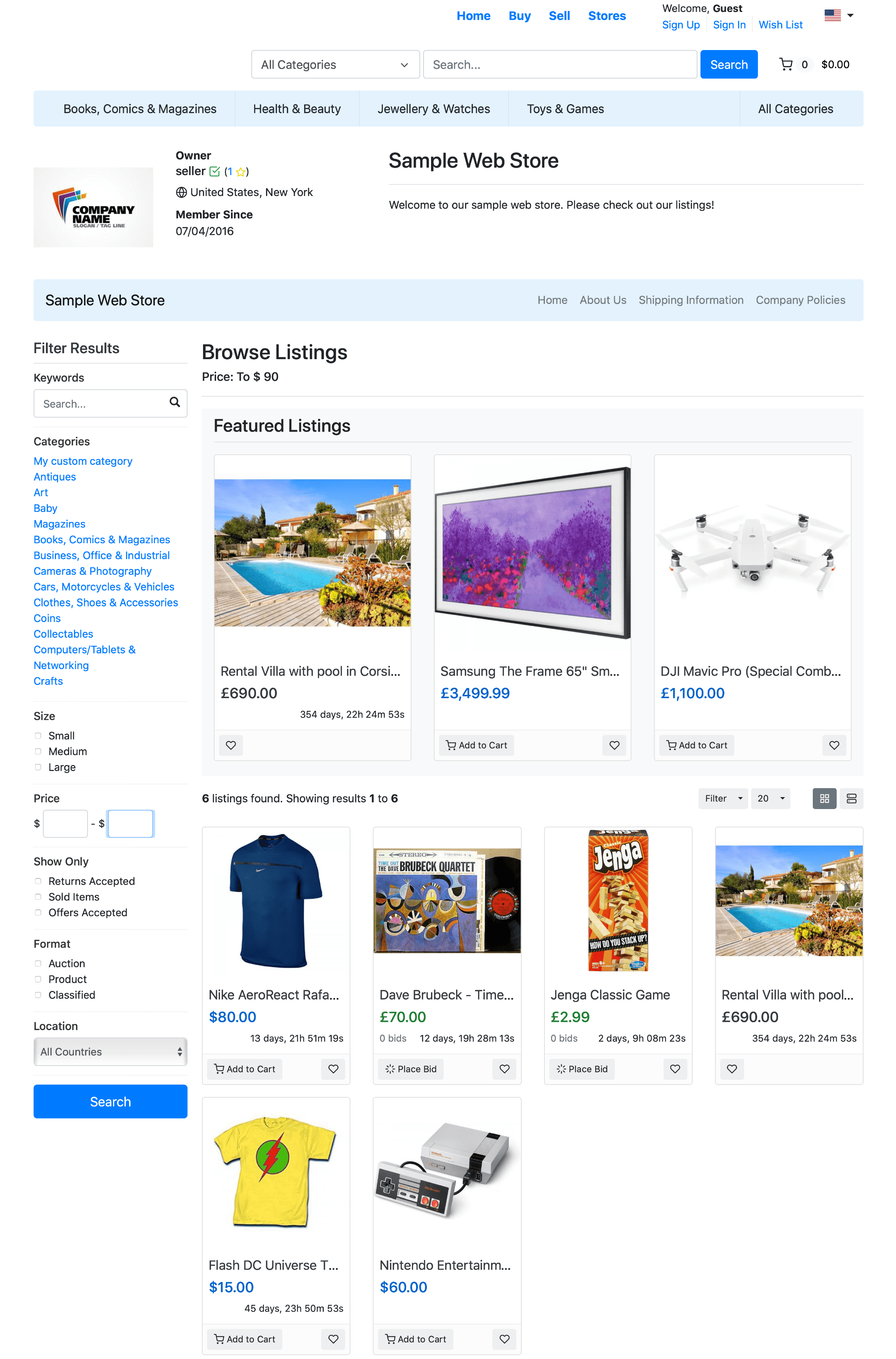Screen dimensions: 896x1359
Task: Click seller's star rating icon
Action: (x=241, y=171)
